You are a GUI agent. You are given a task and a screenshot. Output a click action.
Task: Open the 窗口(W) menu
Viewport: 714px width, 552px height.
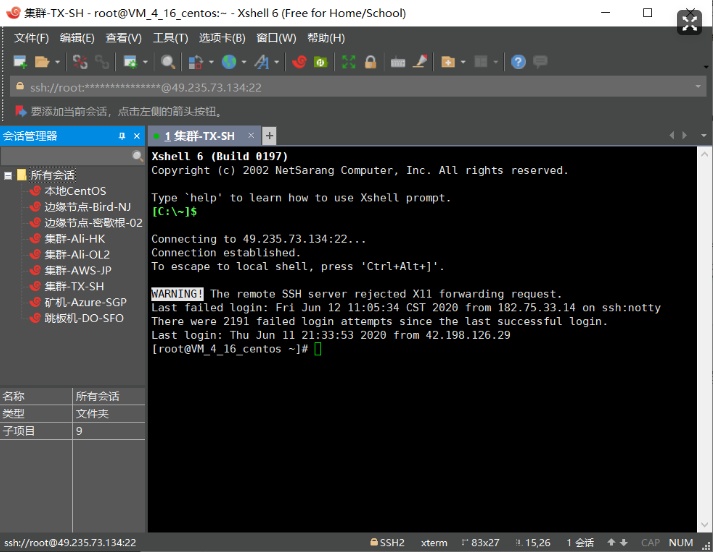[276, 38]
